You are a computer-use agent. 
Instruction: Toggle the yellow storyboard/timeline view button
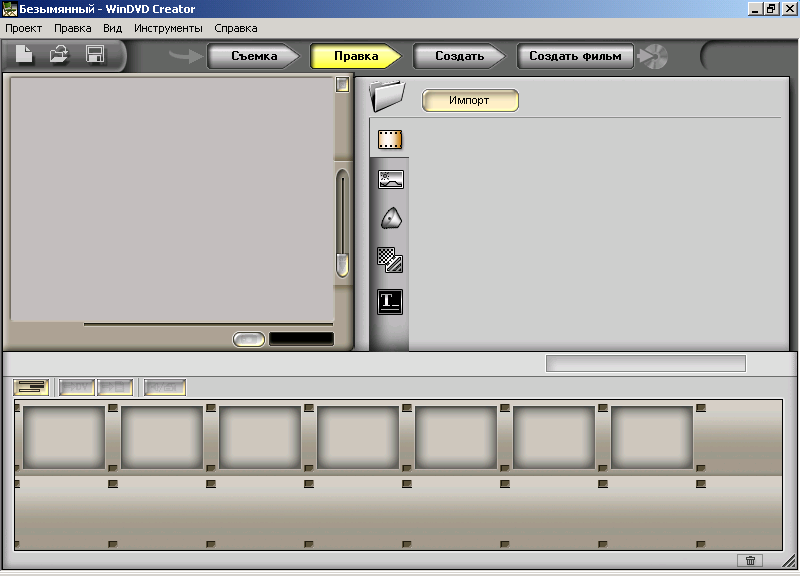31,387
